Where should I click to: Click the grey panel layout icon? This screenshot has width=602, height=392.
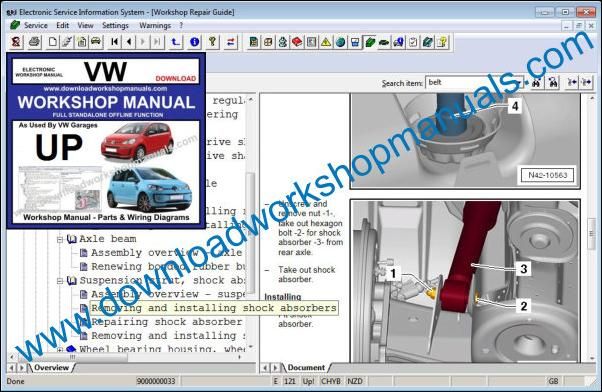(311, 42)
